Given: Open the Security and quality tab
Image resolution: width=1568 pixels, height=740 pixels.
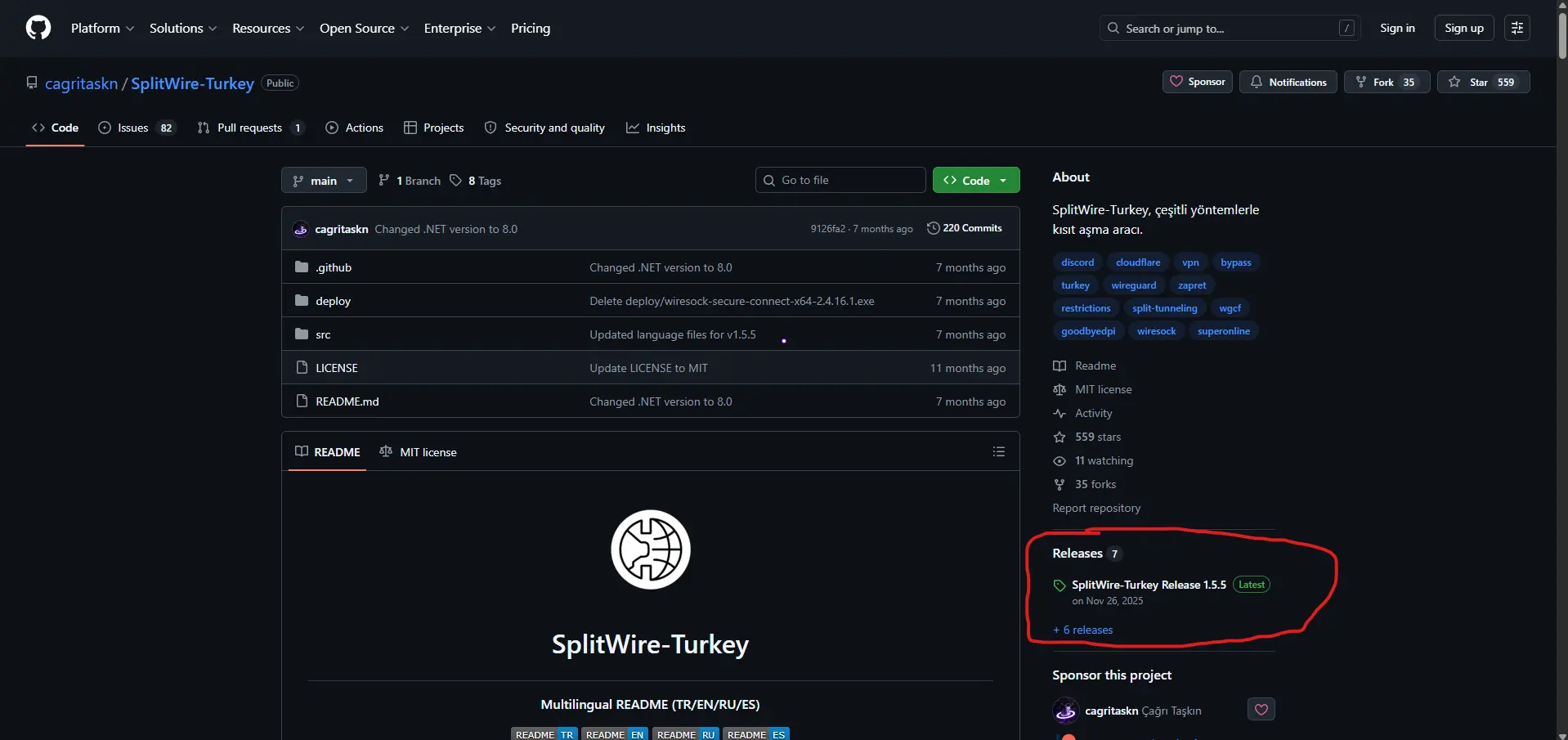Looking at the screenshot, I should pyautogui.click(x=544, y=128).
